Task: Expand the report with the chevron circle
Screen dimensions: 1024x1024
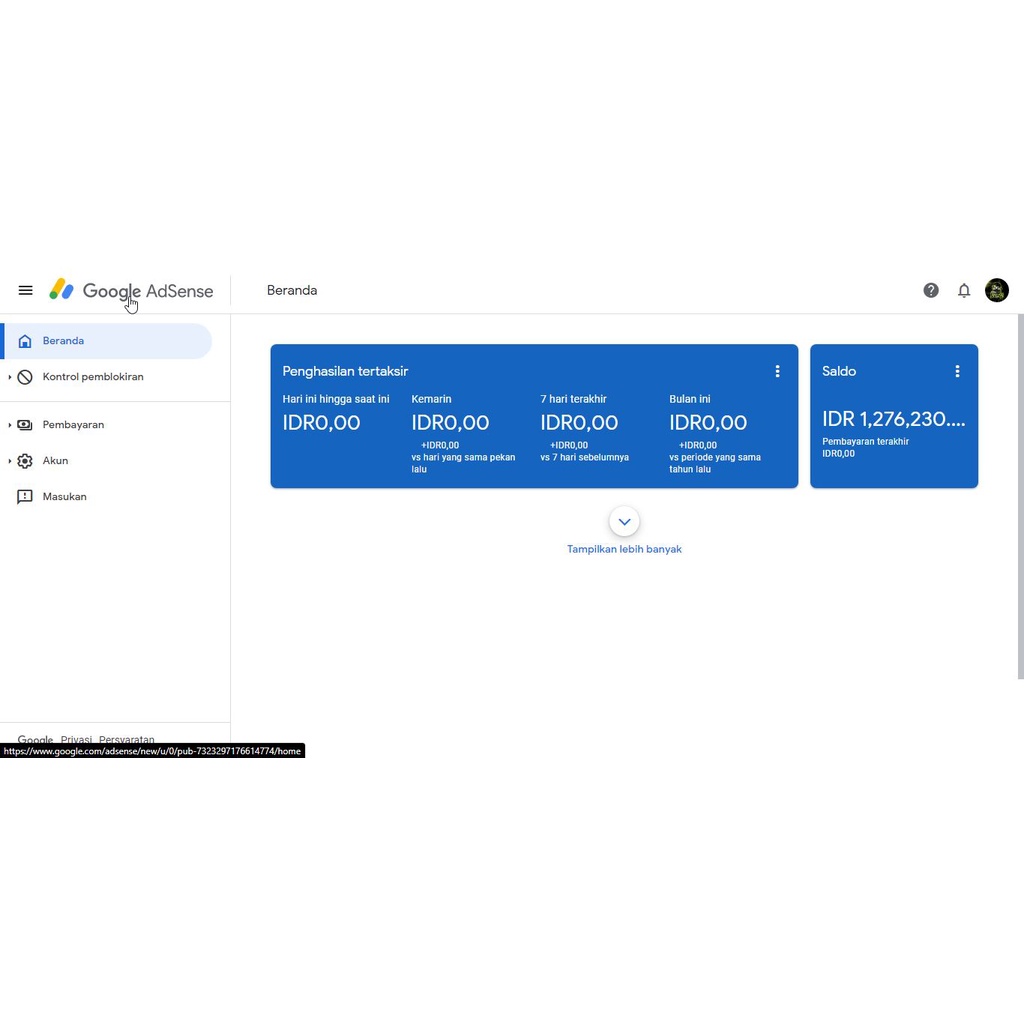Action: (624, 521)
